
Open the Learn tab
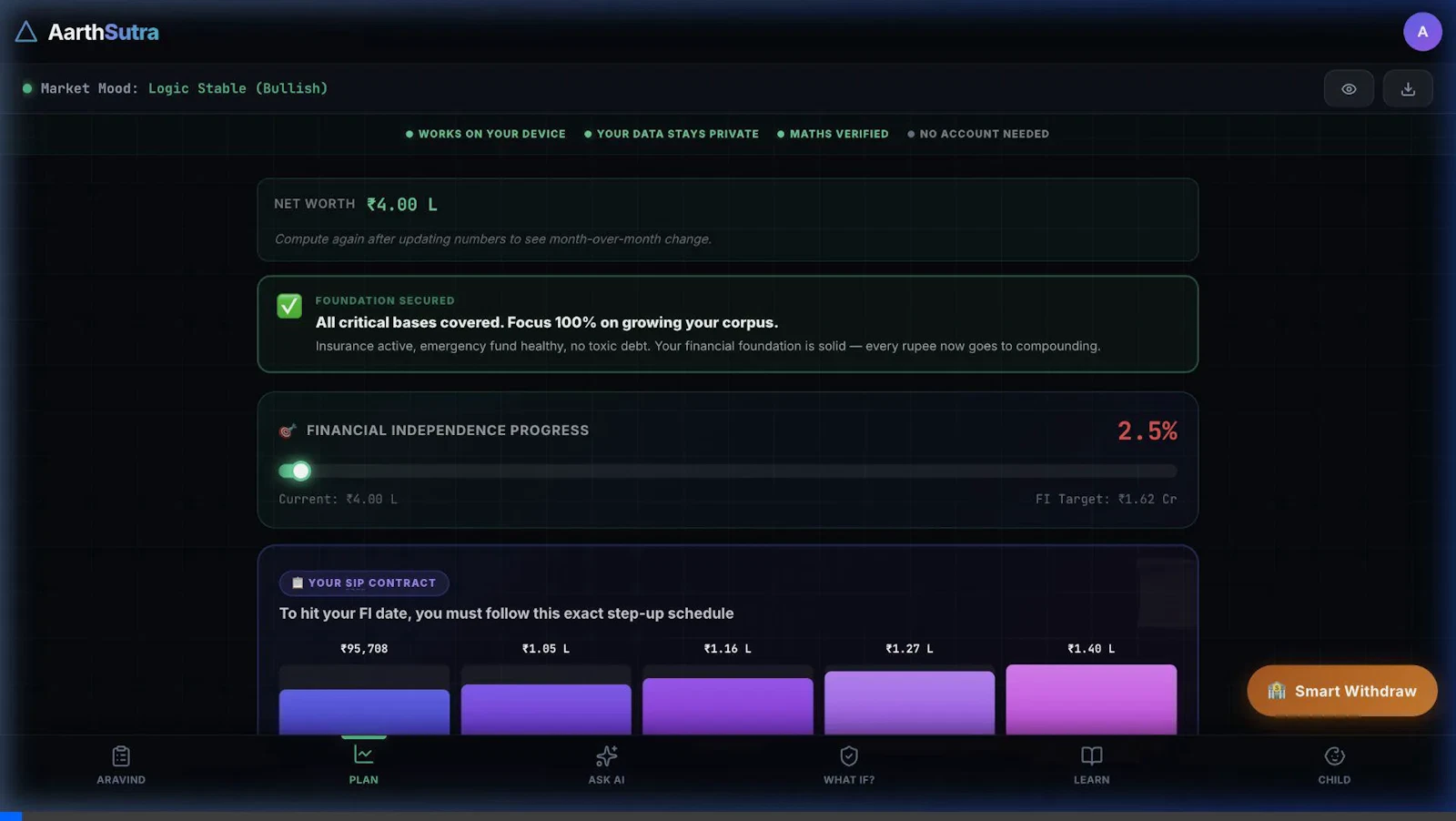[1091, 765]
